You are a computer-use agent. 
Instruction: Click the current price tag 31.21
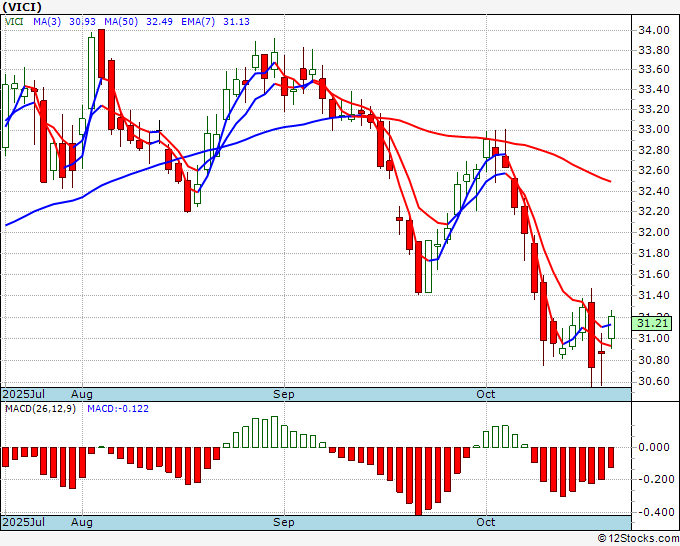652,323
